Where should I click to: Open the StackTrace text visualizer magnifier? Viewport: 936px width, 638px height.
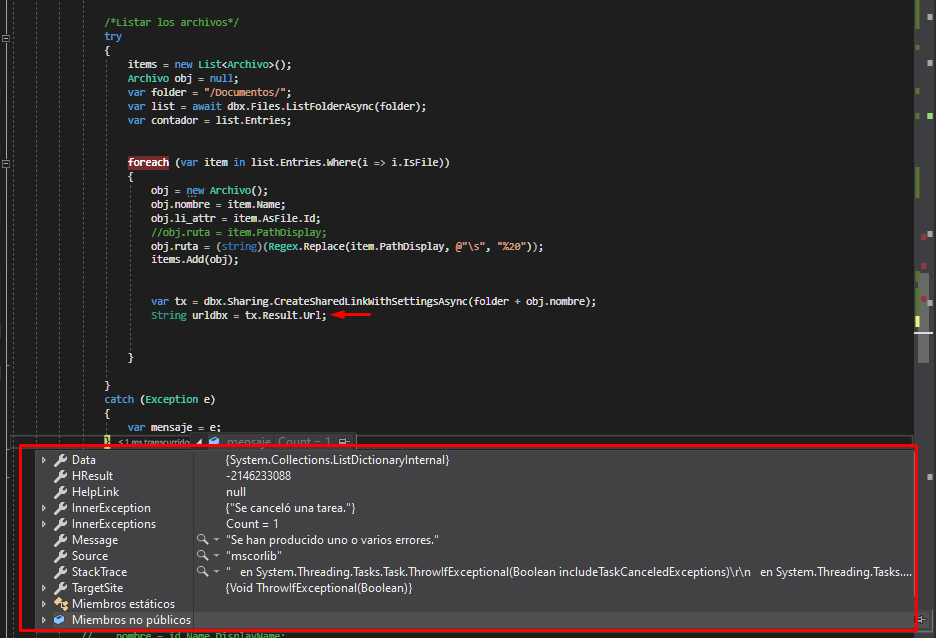[x=202, y=572]
